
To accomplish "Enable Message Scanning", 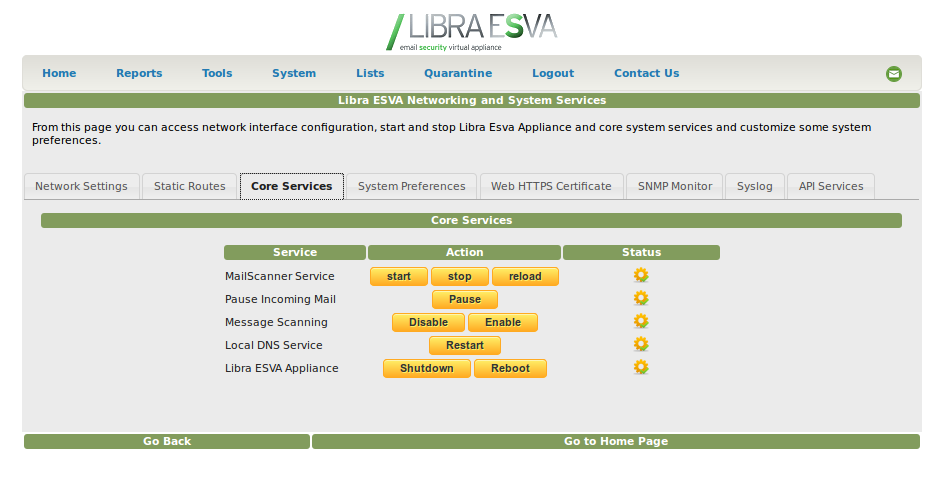I will (x=503, y=322).
